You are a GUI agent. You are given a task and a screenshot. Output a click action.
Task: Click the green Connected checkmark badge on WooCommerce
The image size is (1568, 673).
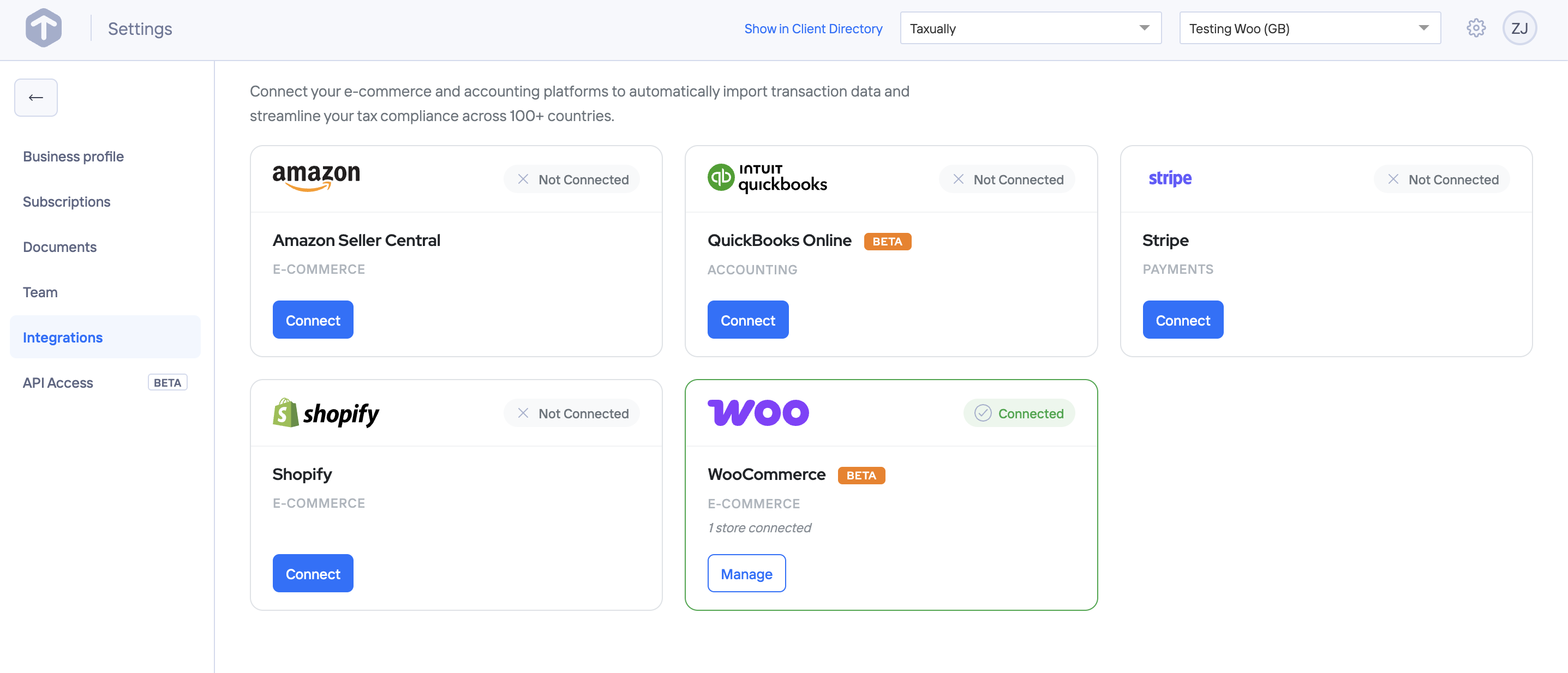click(x=1019, y=412)
